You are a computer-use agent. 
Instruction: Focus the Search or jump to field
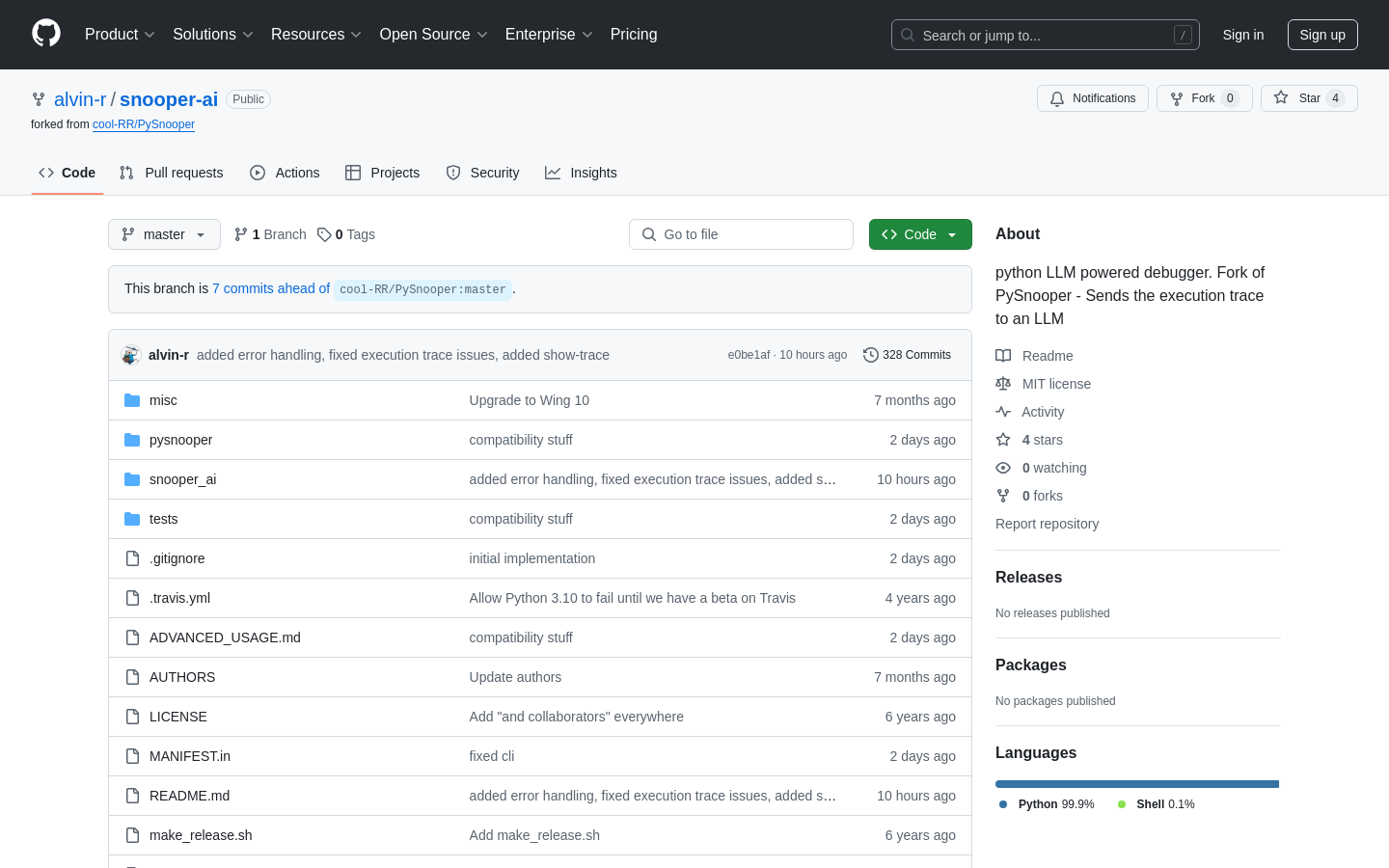point(1046,35)
